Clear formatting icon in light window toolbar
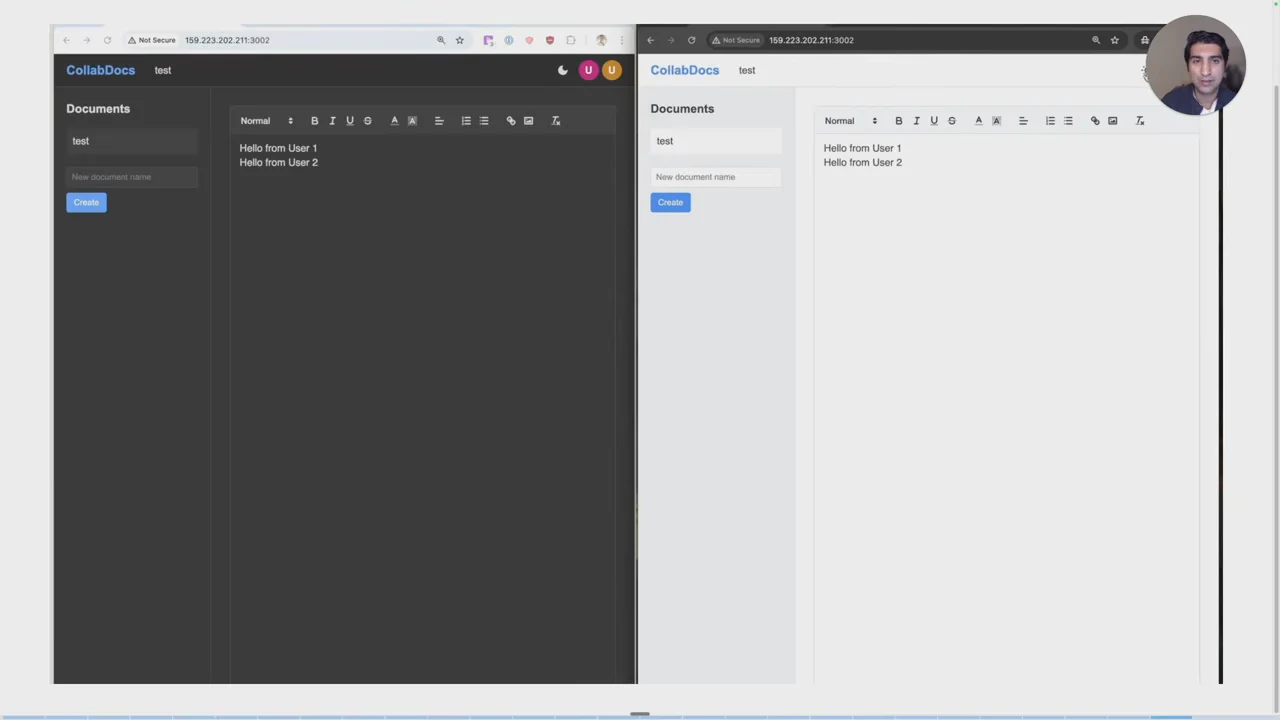Image resolution: width=1280 pixels, height=720 pixels. [x=1140, y=121]
